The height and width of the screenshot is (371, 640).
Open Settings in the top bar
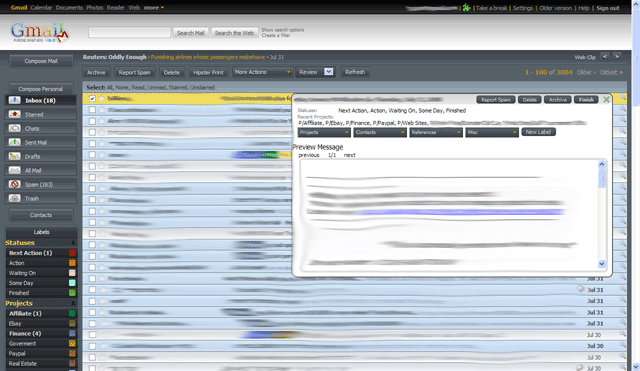coord(522,8)
